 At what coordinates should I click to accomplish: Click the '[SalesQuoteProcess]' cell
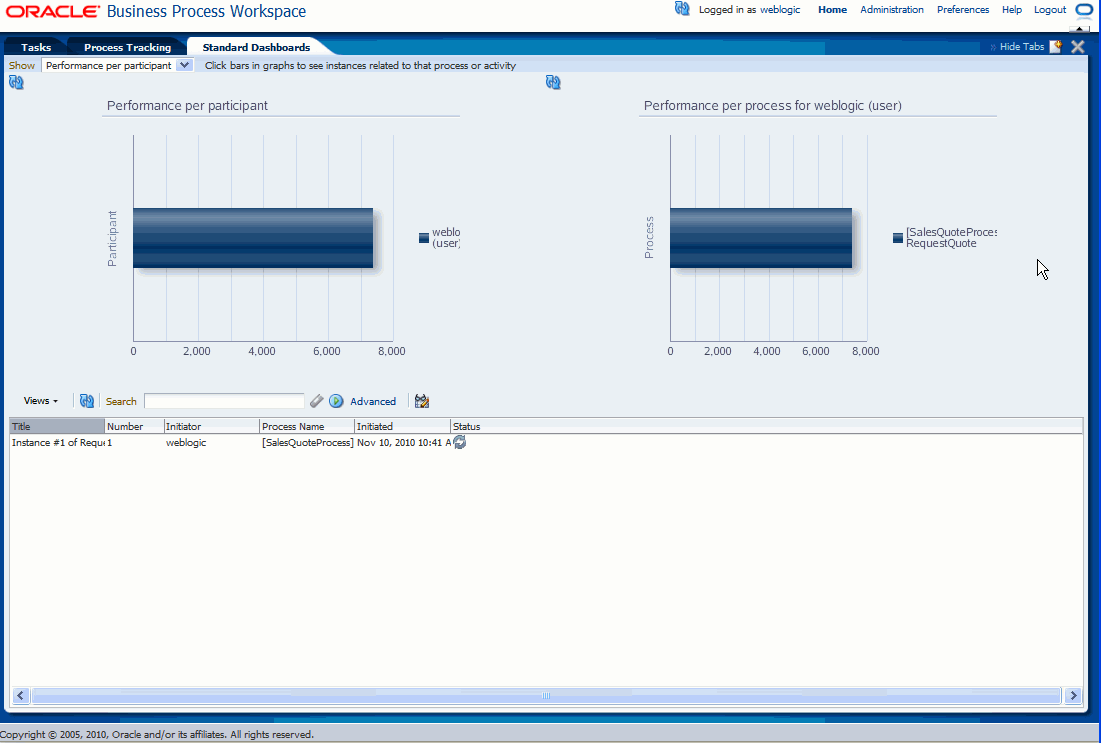[308, 442]
